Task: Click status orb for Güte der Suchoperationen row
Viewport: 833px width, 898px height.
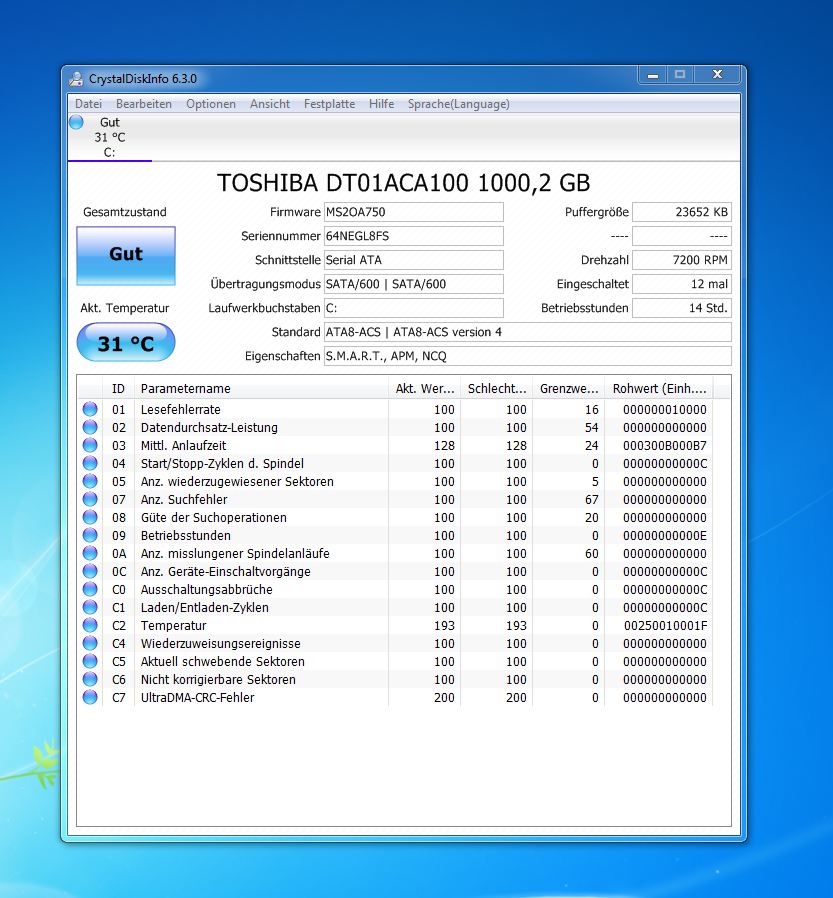Action: click(90, 517)
